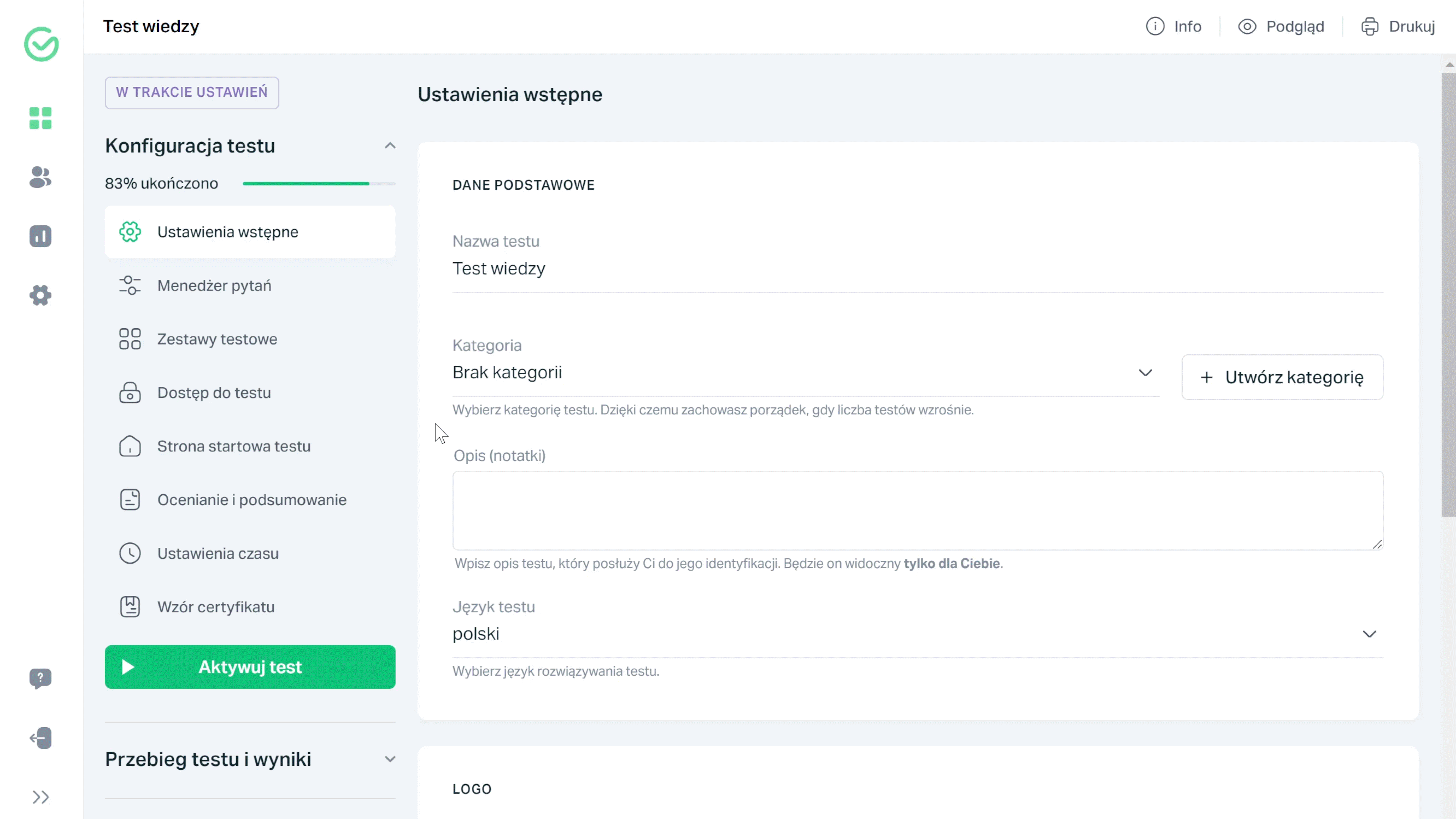
Task: Click the exit/back arrow icon
Action: (41, 738)
